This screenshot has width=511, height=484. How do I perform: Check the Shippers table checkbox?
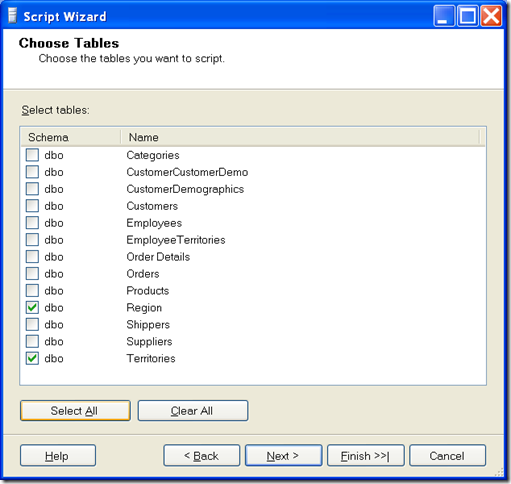32,324
